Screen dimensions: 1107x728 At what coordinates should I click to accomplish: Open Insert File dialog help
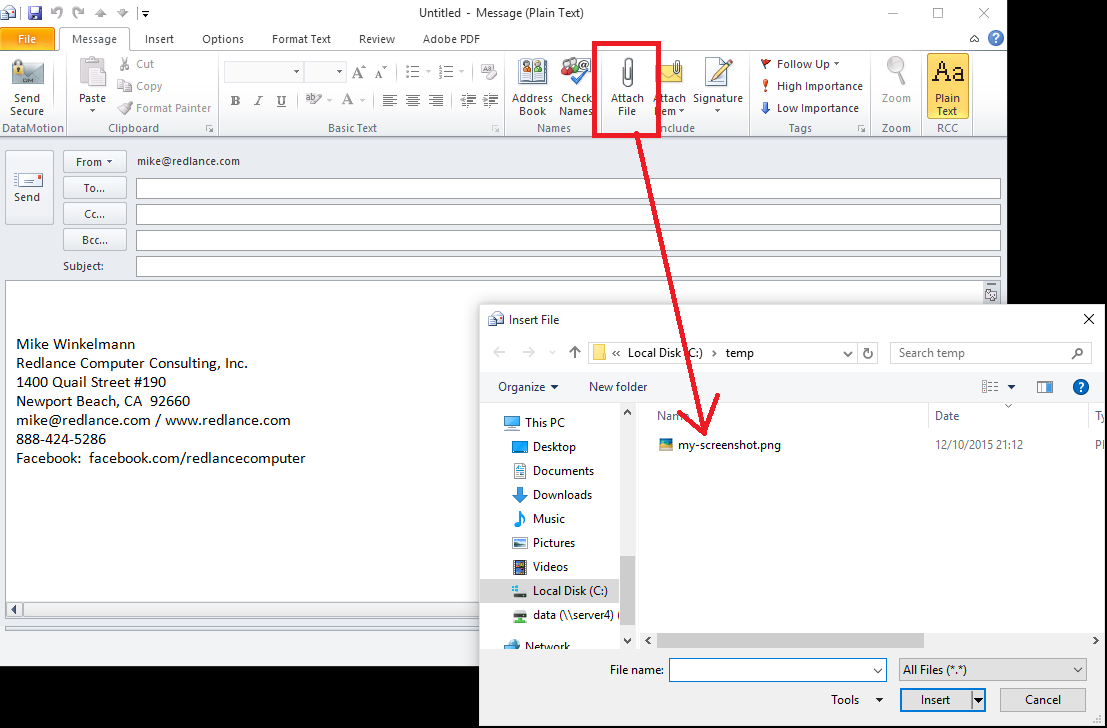click(1080, 387)
